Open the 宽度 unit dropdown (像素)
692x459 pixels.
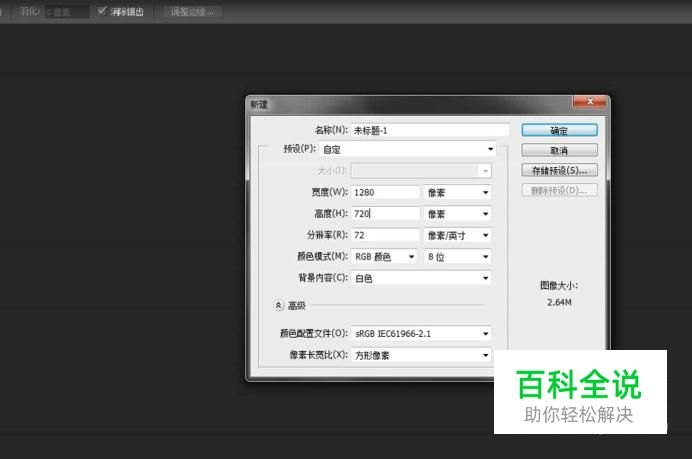(x=458, y=192)
